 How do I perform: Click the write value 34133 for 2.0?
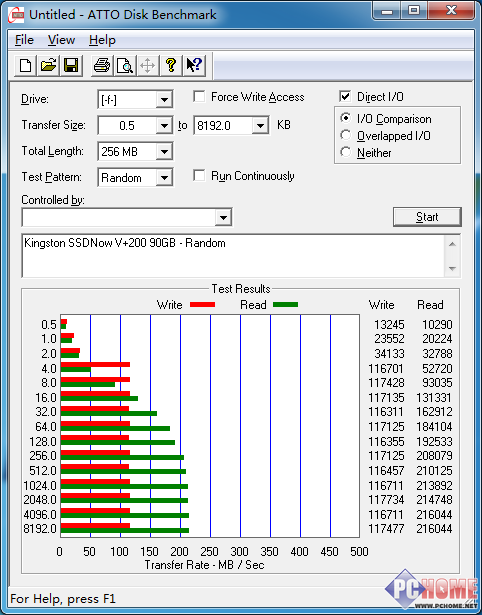click(x=389, y=354)
